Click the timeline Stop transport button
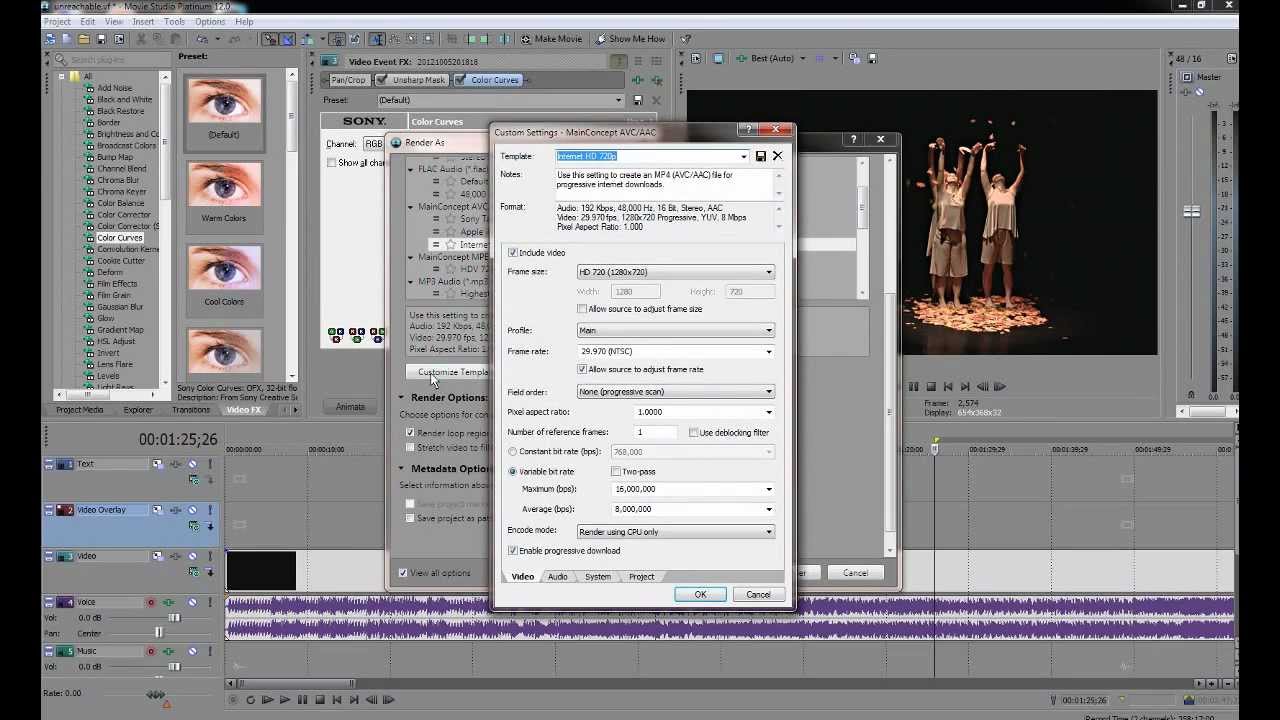 319,700
